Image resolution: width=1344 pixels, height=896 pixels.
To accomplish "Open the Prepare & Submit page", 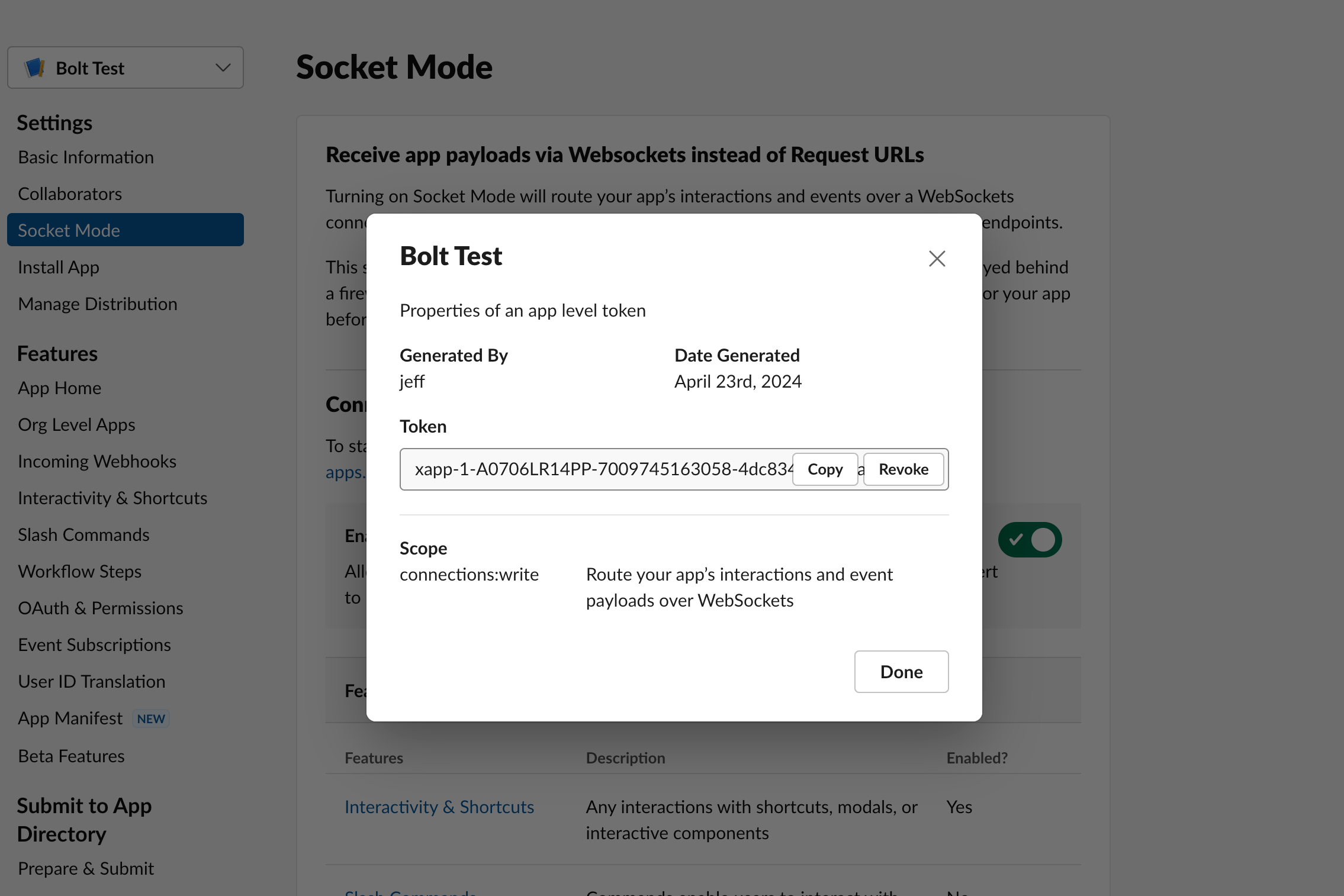I will click(x=85, y=868).
